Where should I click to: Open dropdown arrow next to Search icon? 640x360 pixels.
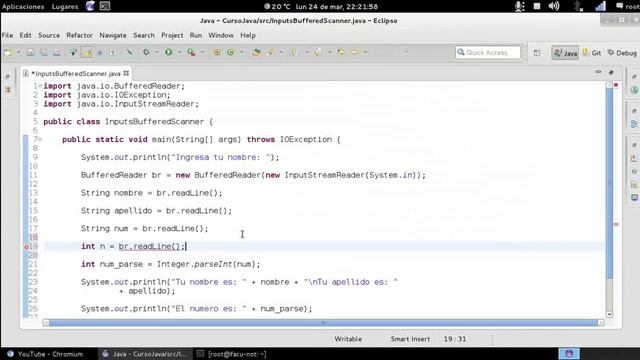tap(281, 52)
